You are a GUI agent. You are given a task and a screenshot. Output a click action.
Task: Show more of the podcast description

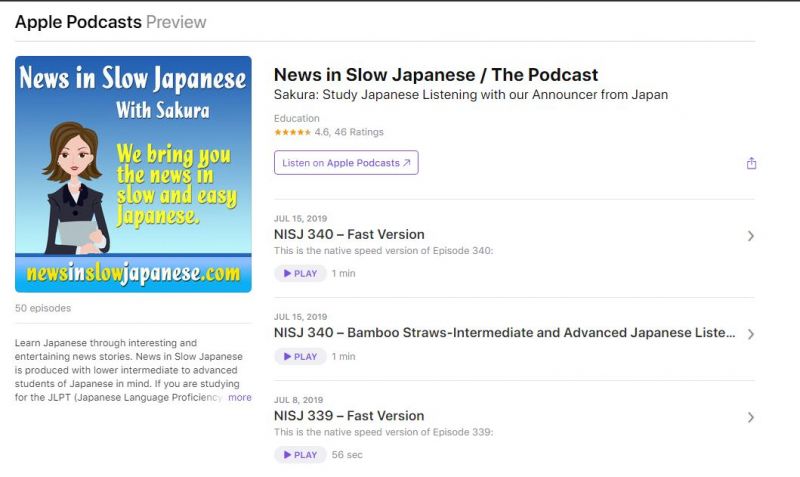(x=240, y=397)
